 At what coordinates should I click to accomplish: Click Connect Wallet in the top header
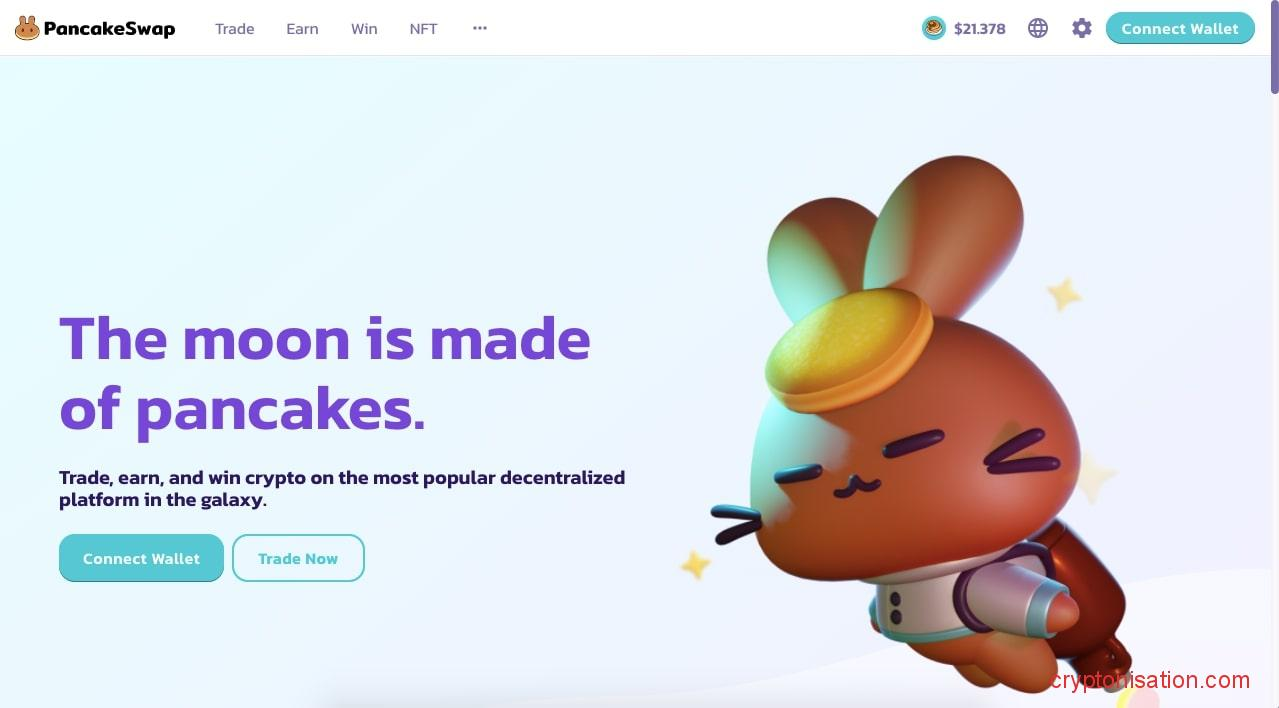click(1180, 28)
